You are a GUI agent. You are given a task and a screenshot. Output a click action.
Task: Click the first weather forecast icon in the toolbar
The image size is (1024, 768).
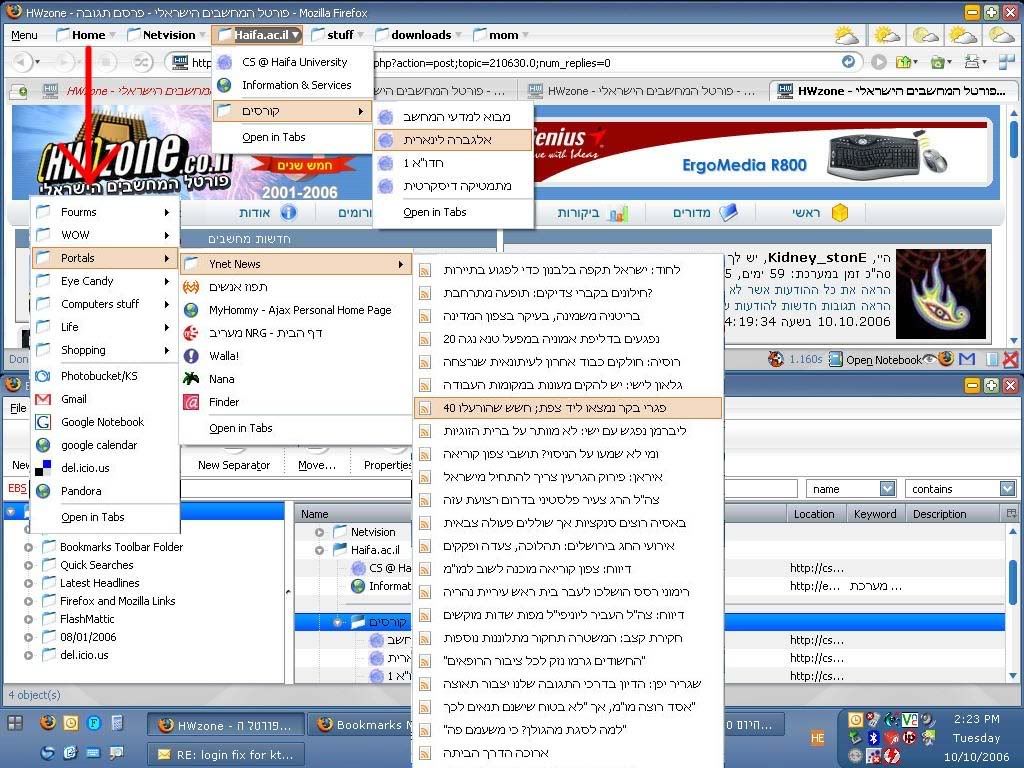[x=846, y=34]
